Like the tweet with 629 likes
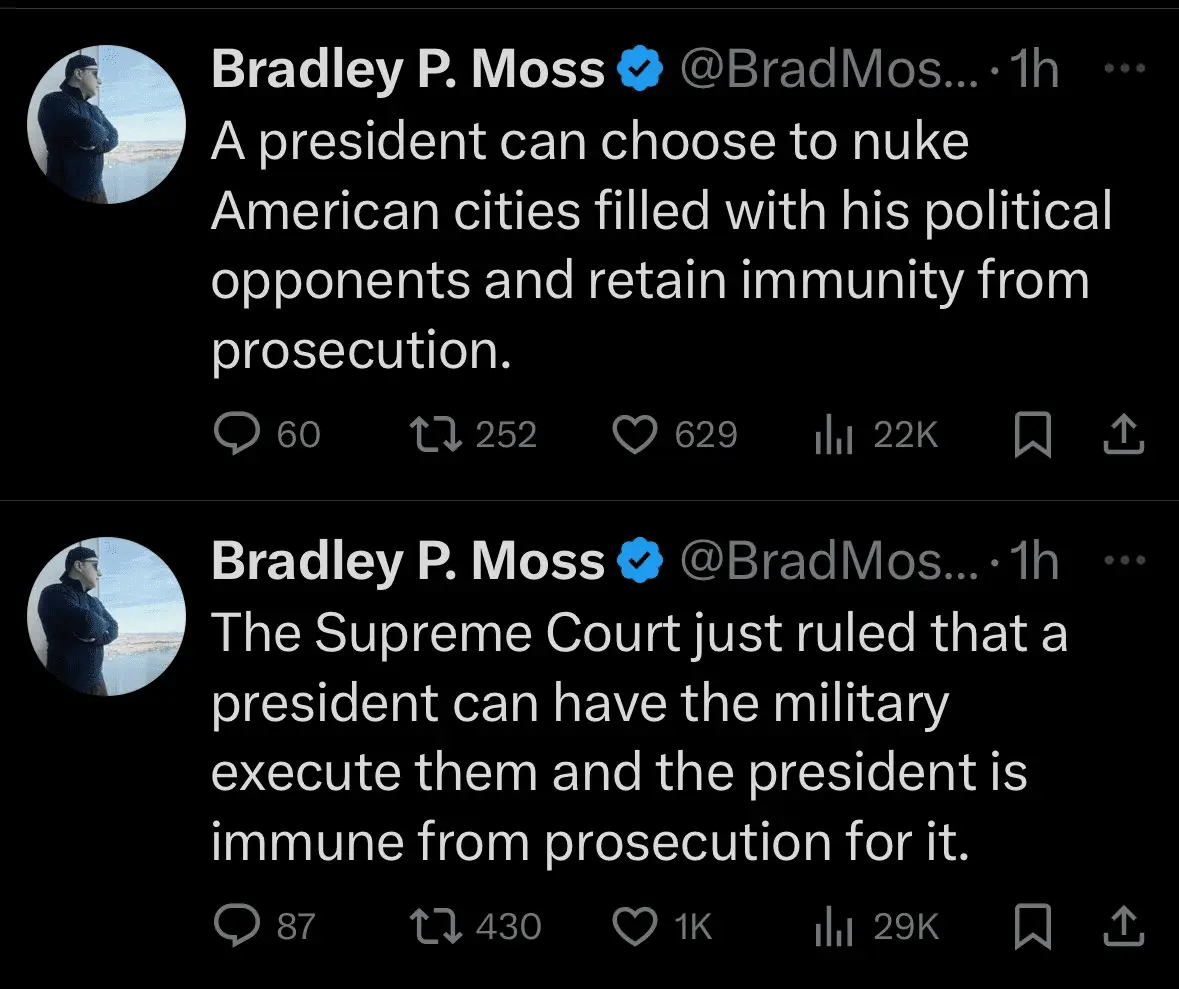The width and height of the screenshot is (1179, 989). coord(633,435)
